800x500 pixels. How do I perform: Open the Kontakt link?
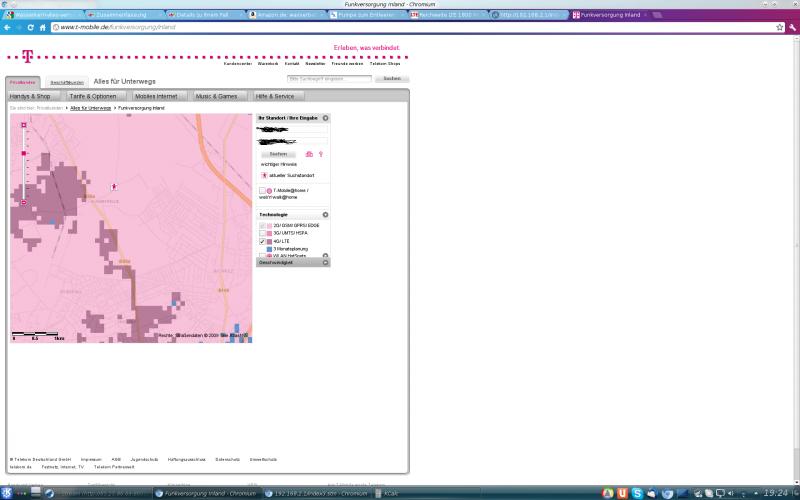292,64
